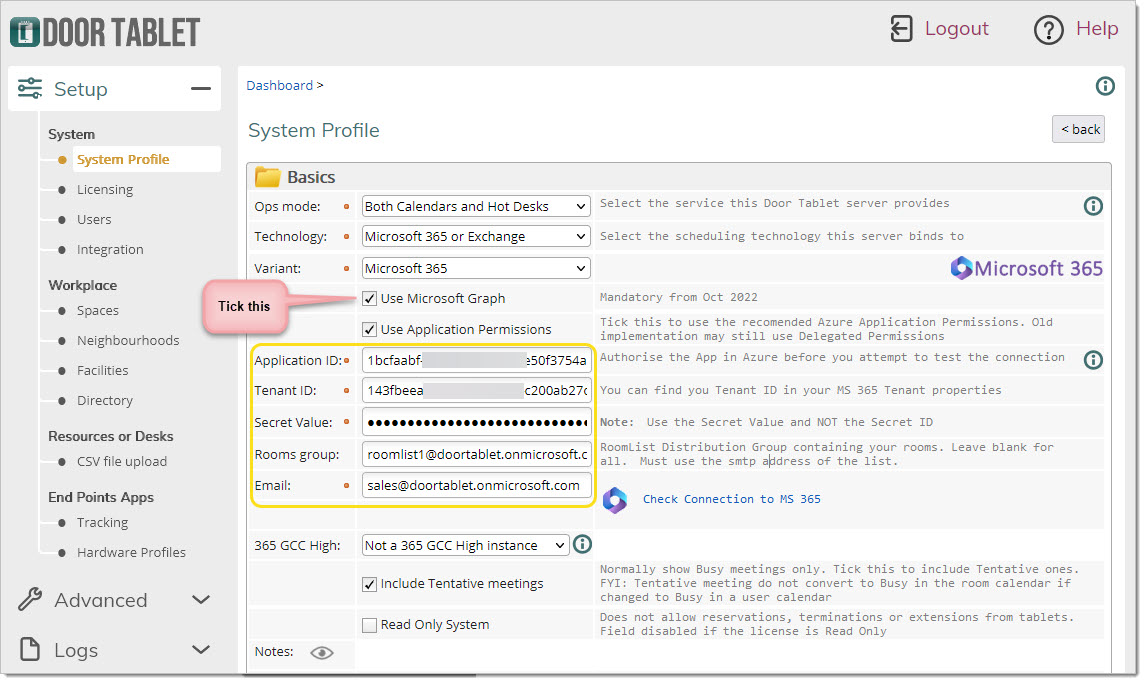Click the Email input field
Image resolution: width=1144 pixels, height=682 pixels.
(476, 485)
